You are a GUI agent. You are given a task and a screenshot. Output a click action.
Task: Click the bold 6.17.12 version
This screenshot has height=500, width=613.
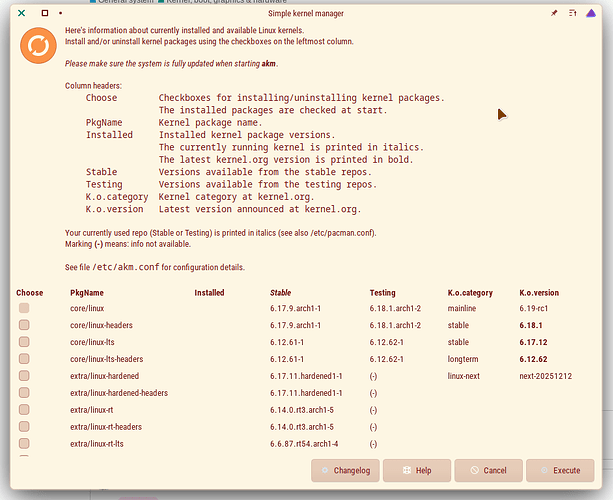click(x=533, y=342)
